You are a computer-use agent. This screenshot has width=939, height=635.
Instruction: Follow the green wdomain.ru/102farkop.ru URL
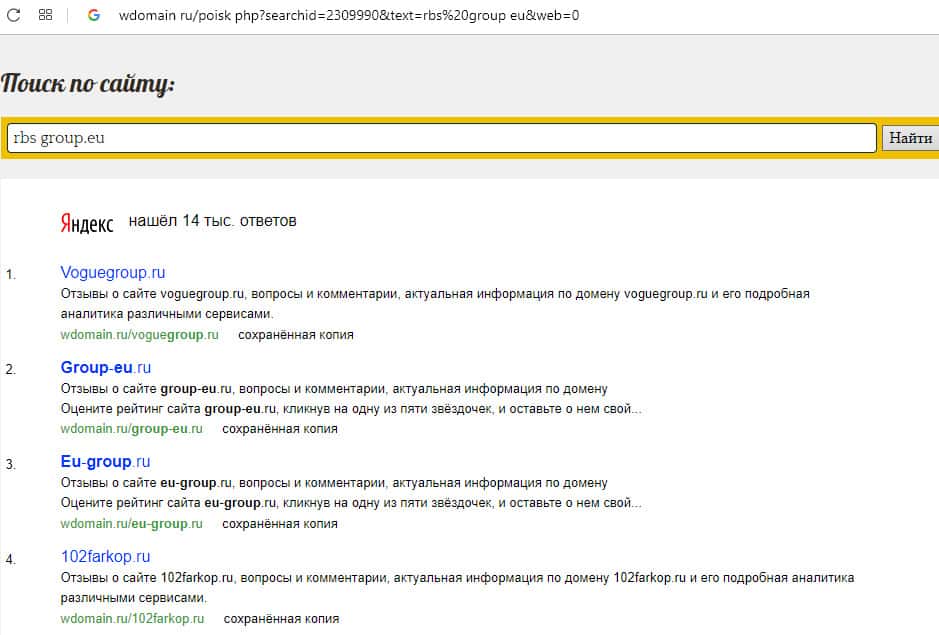click(132, 618)
